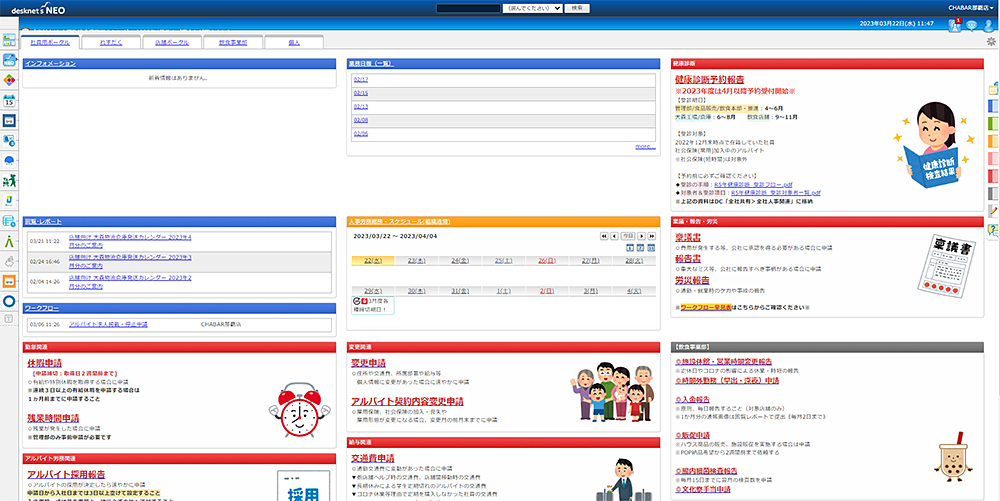The height and width of the screenshot is (501, 1000).
Task: Click the 検索 search button
Action: [x=577, y=8]
